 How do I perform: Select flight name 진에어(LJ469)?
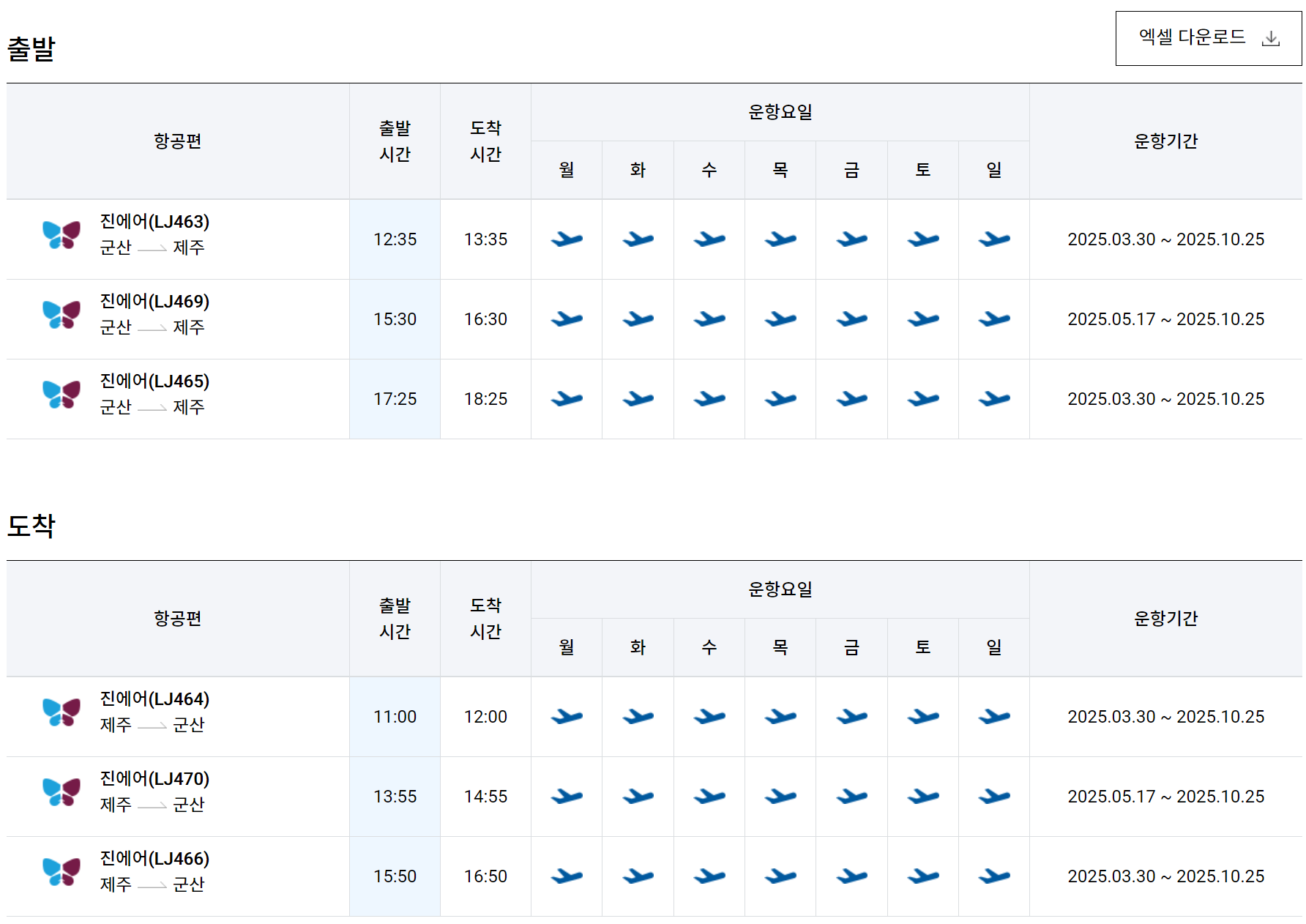(x=154, y=301)
